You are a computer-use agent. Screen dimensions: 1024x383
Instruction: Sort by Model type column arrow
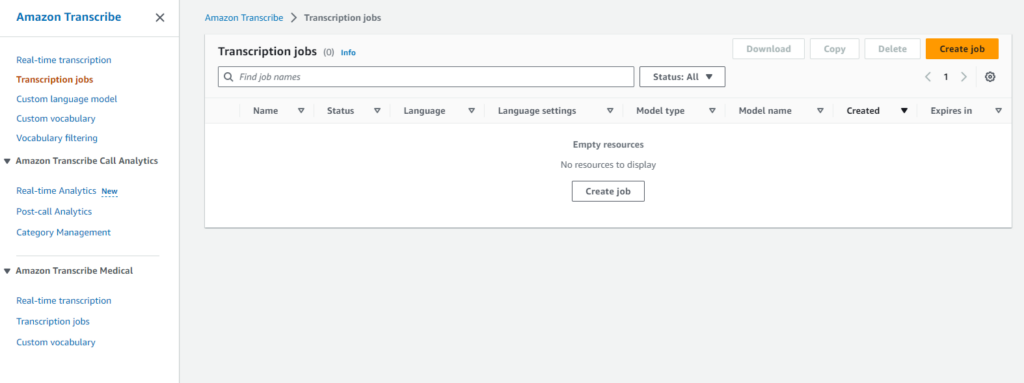712,111
